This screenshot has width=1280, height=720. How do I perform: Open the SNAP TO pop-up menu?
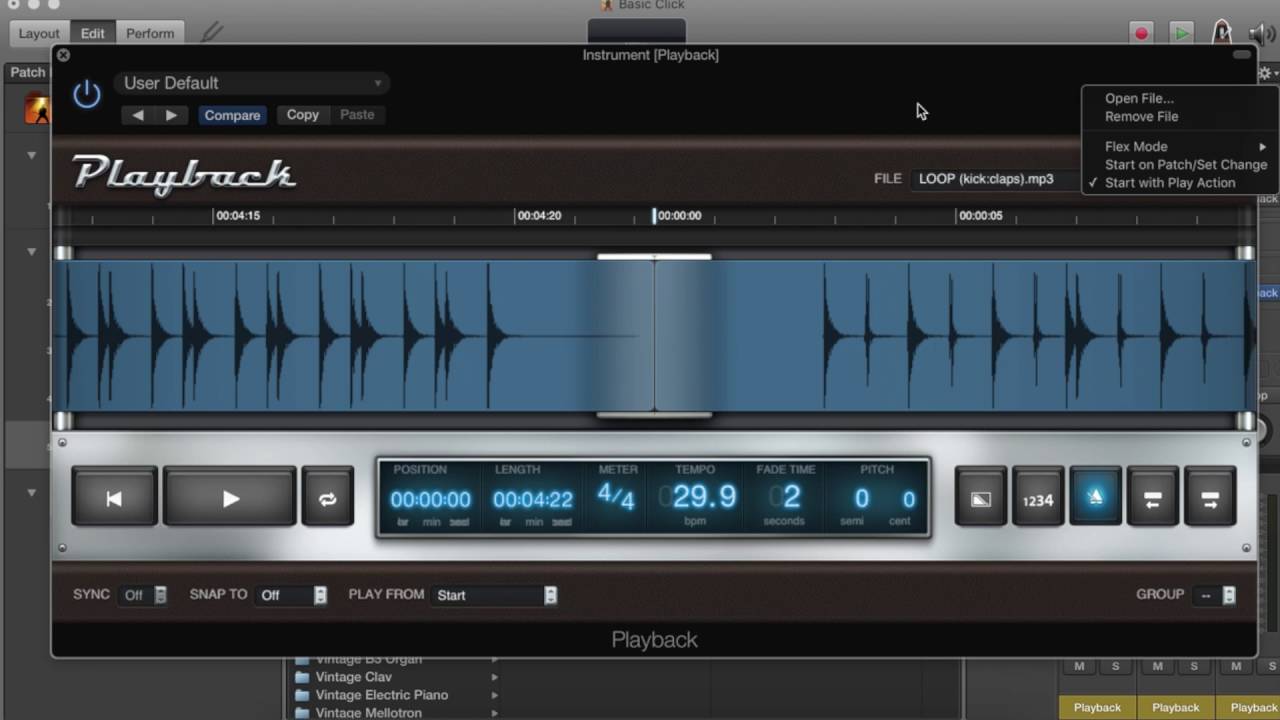(x=291, y=595)
